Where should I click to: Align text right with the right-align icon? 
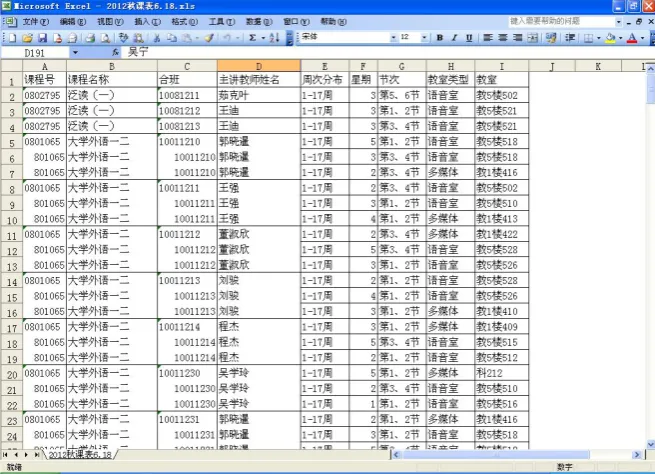click(518, 38)
